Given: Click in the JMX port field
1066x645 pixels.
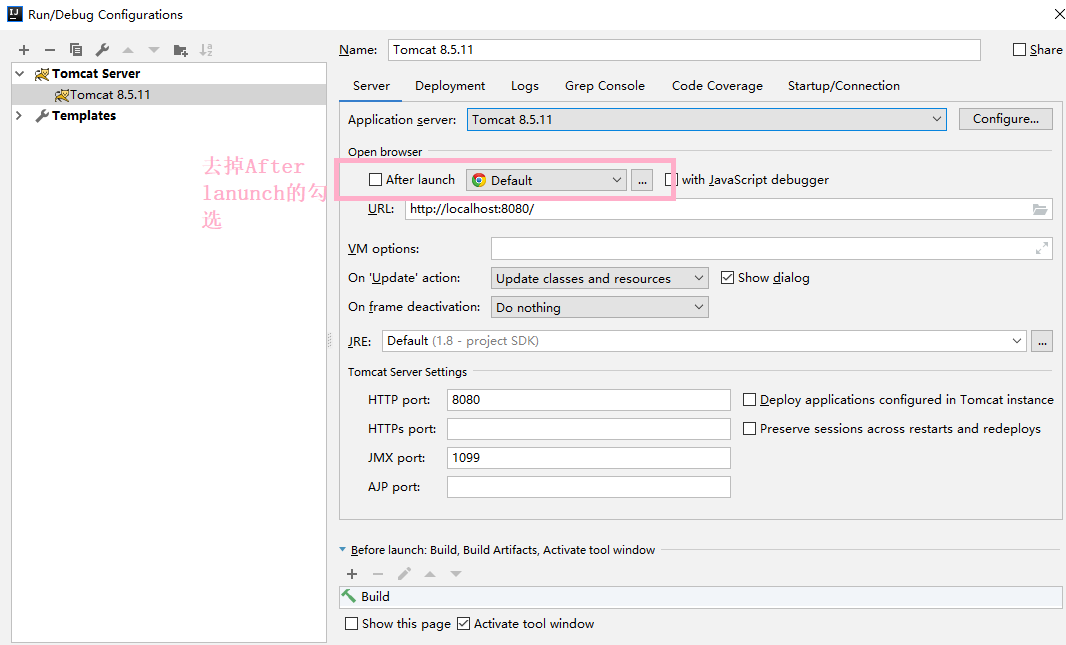Looking at the screenshot, I should tap(589, 458).
